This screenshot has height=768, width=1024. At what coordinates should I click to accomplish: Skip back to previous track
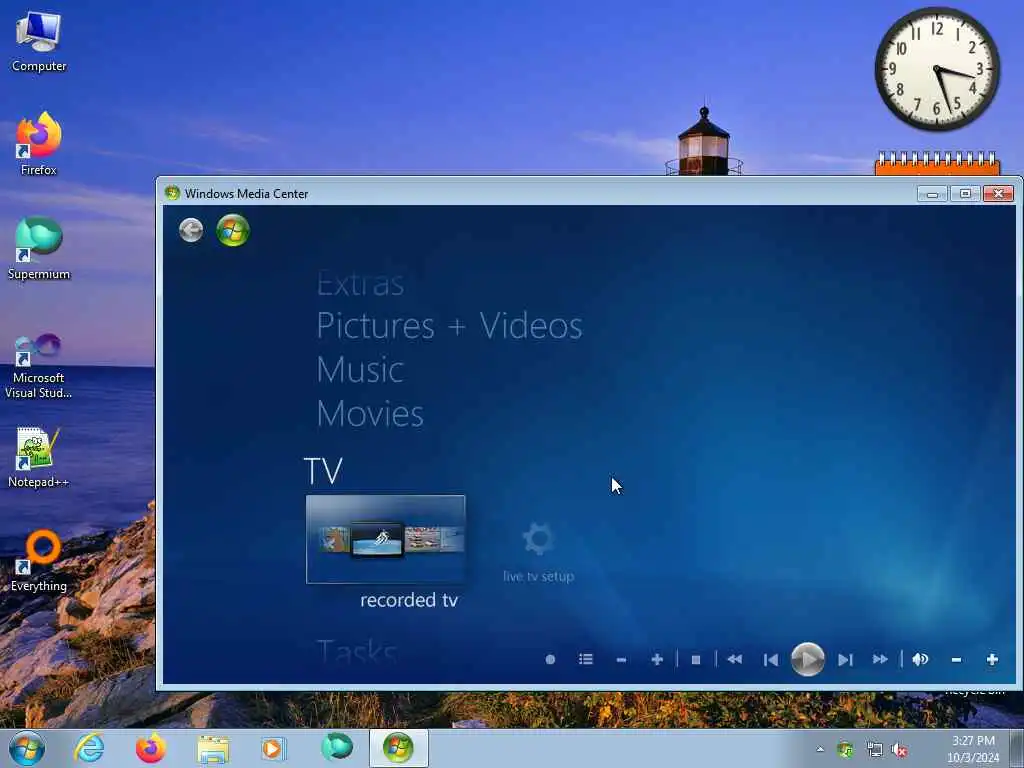click(771, 660)
